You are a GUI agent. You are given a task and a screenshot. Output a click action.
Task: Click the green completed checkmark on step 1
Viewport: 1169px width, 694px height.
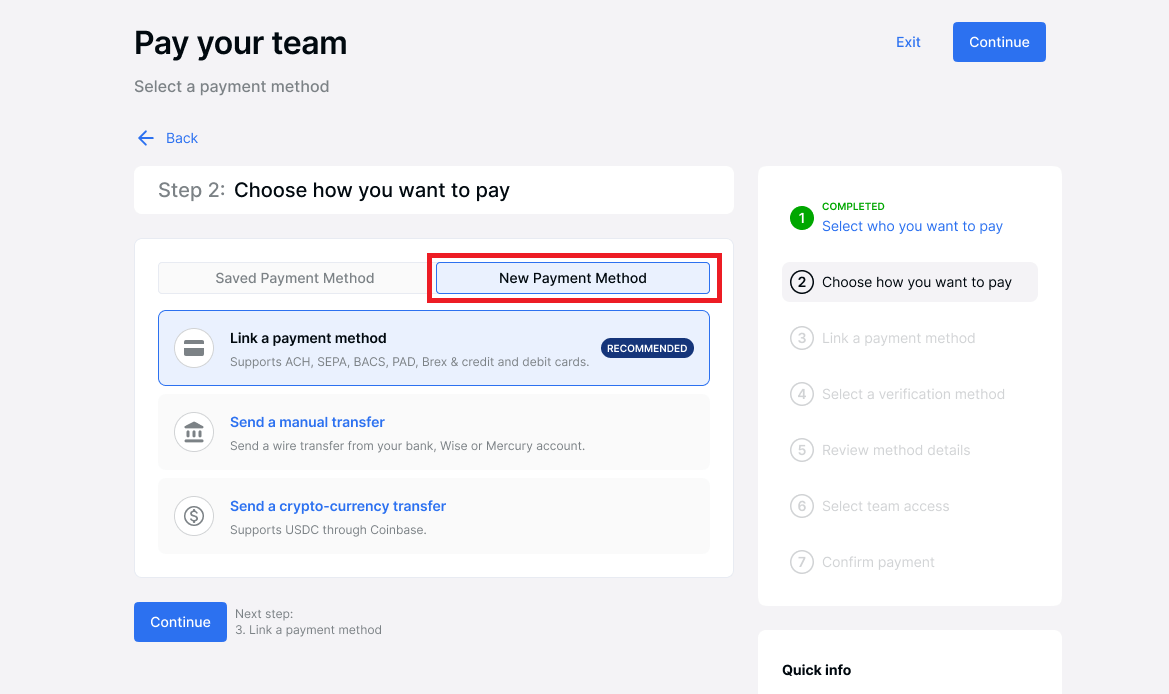[801, 218]
